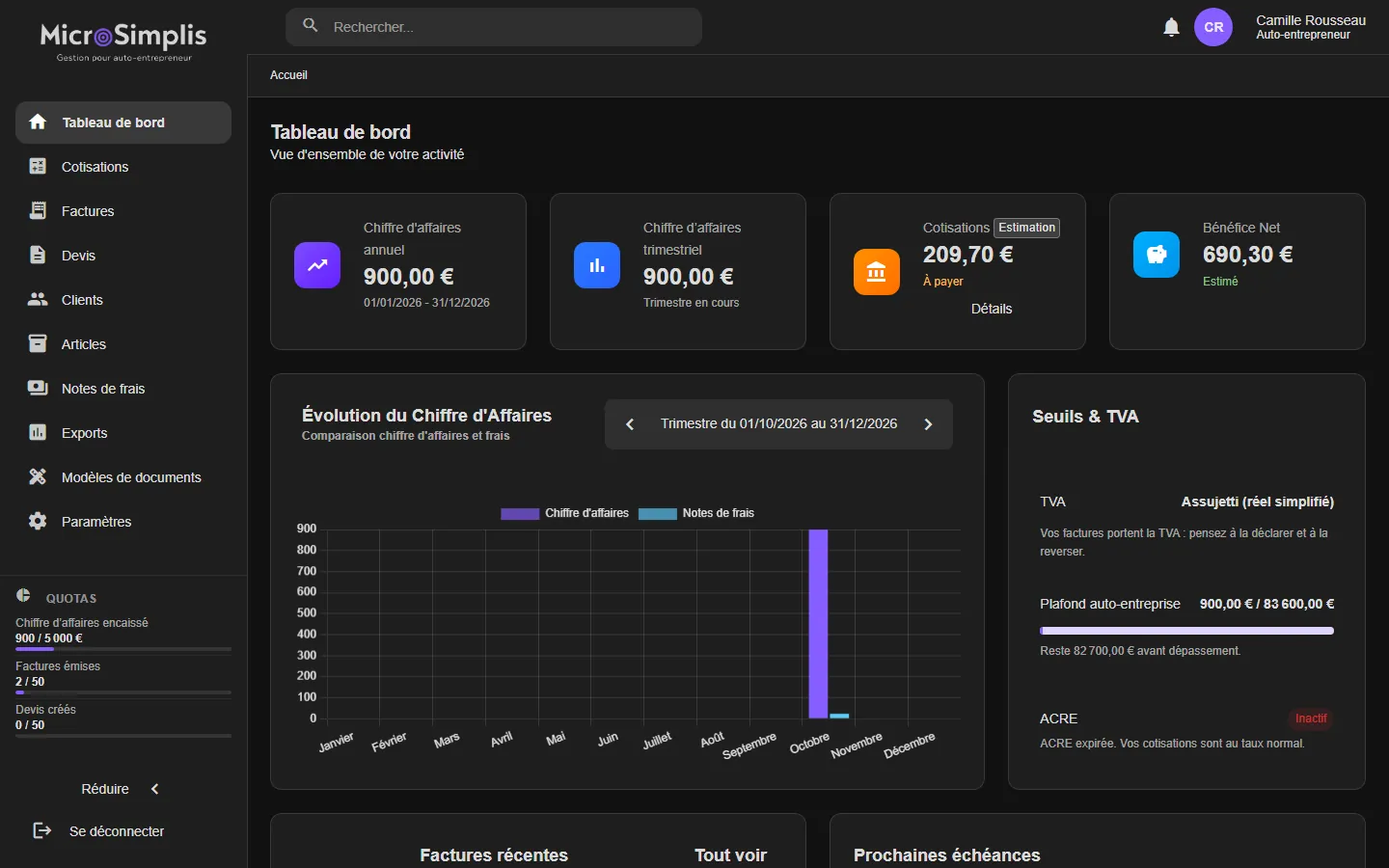
Task: Click the MicroSimplis logo
Action: tap(123, 41)
